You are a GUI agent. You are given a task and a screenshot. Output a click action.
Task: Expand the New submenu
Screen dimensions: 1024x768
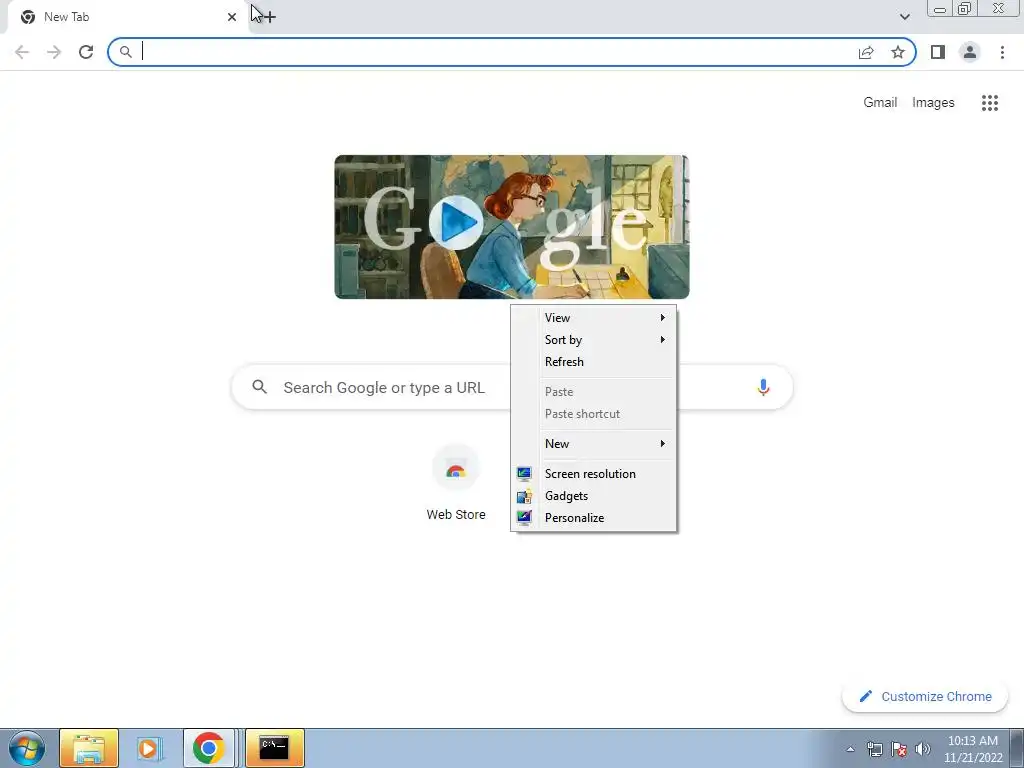[593, 444]
